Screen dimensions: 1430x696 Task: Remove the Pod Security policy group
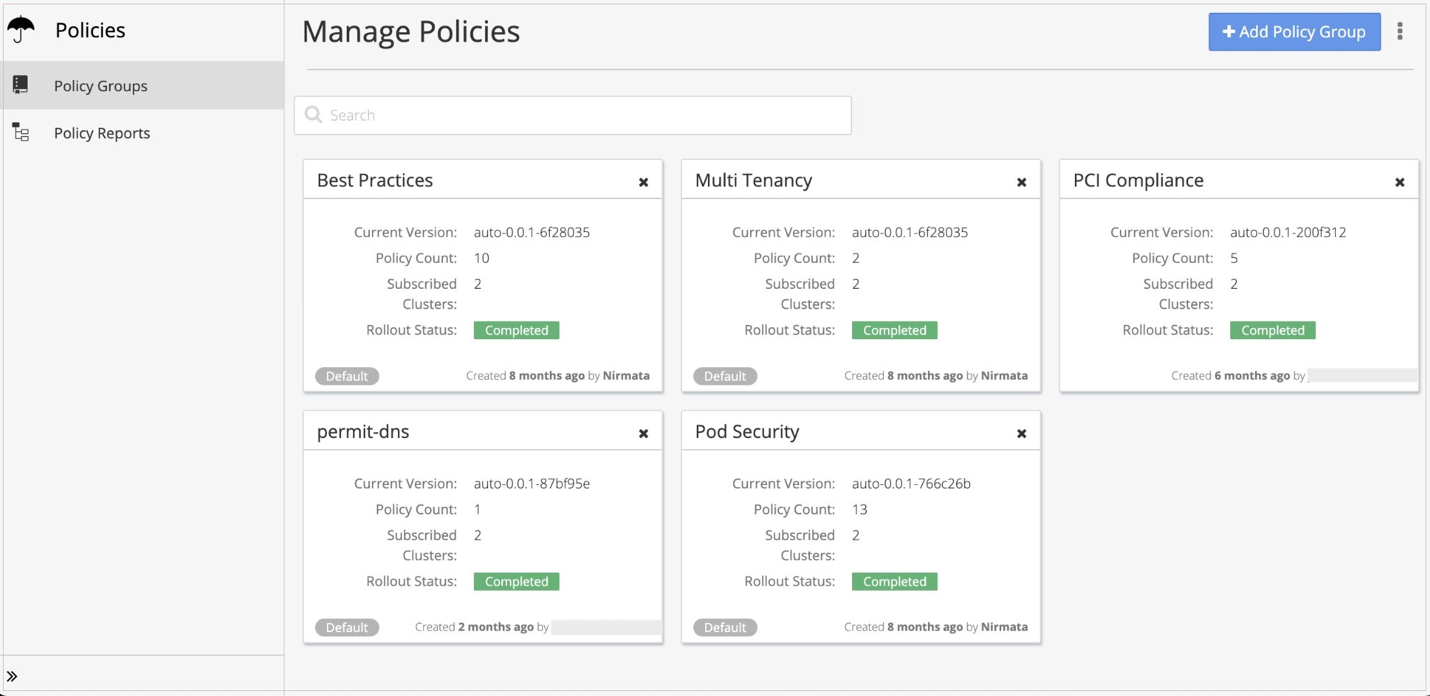pos(1021,433)
